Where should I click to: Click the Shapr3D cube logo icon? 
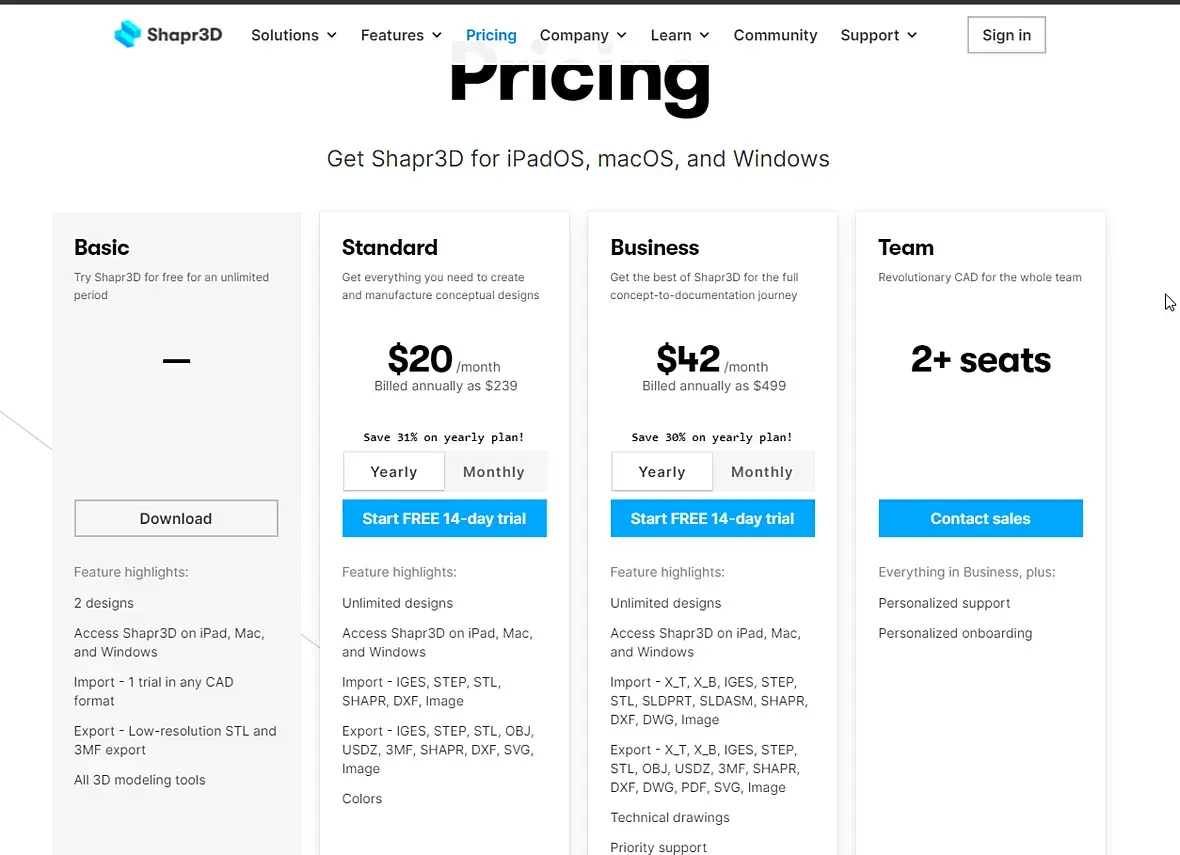pyautogui.click(x=127, y=34)
